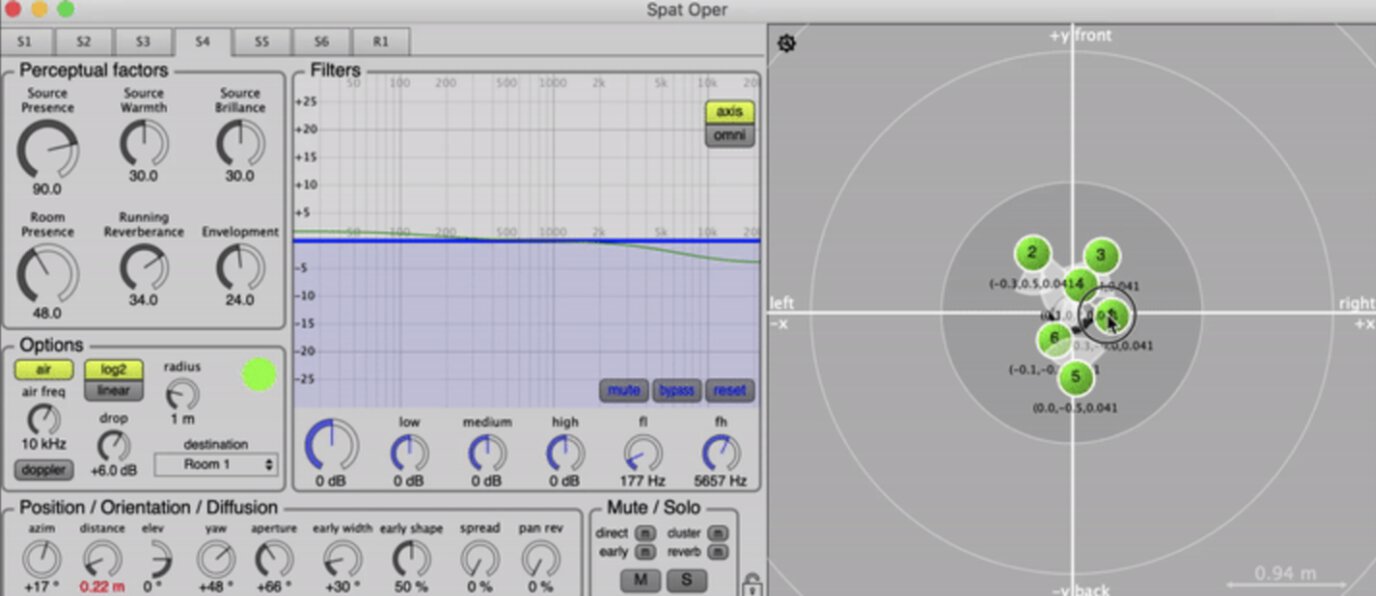Click the Source Presence knob
The height and width of the screenshot is (596, 1376).
[x=47, y=150]
